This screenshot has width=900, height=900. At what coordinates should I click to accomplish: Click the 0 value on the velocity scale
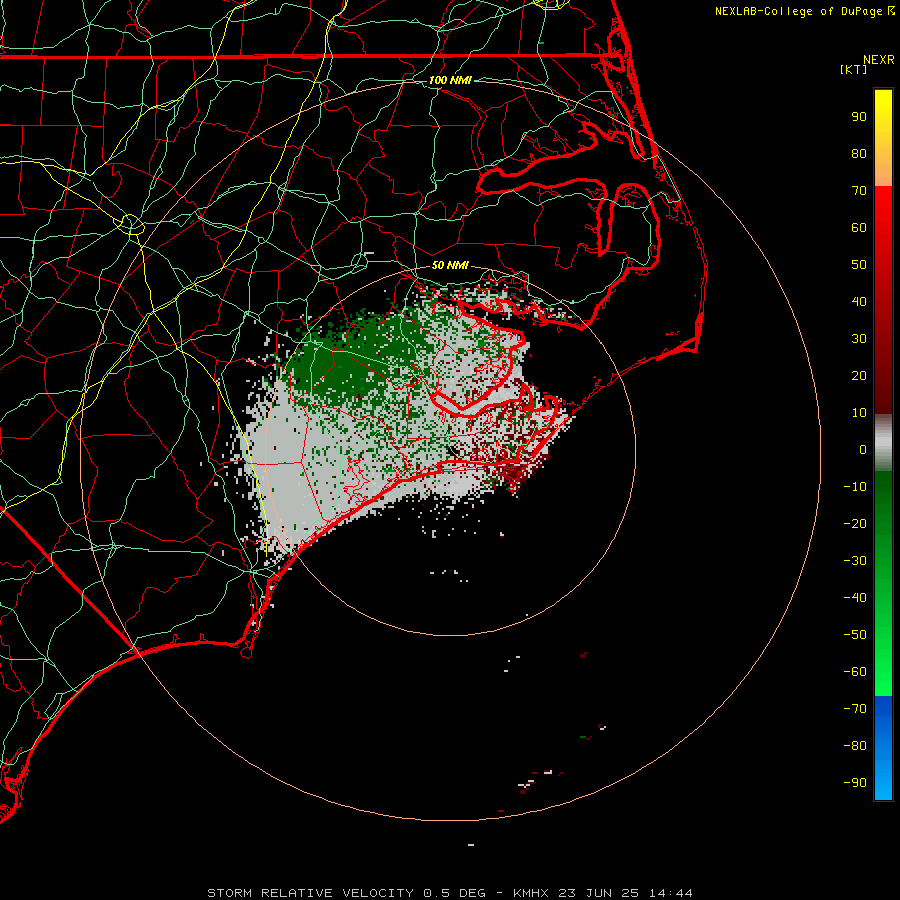[863, 450]
